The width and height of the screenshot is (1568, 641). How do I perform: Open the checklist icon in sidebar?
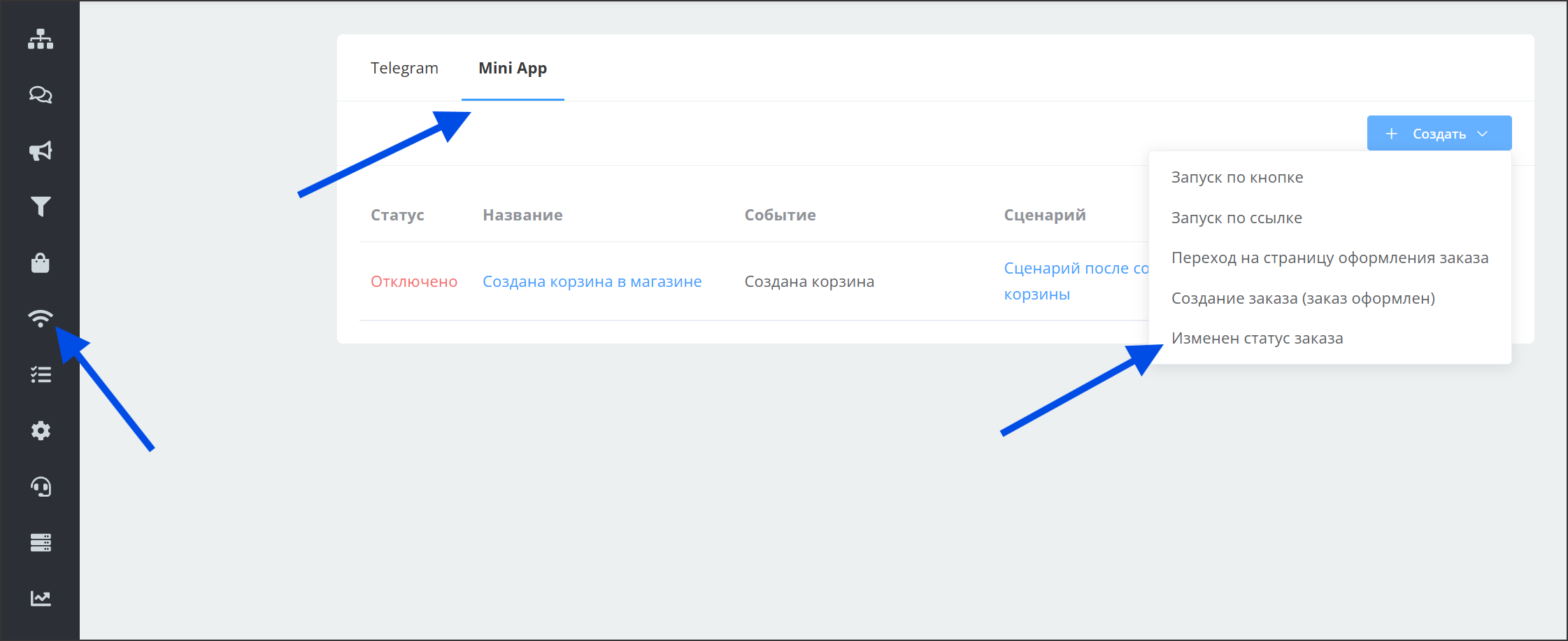(41, 374)
